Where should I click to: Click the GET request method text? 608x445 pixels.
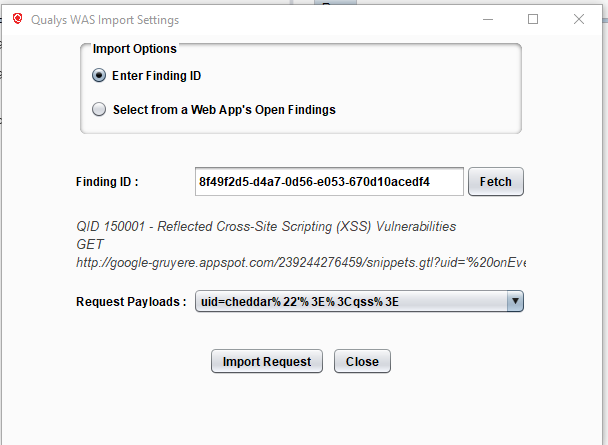point(90,244)
